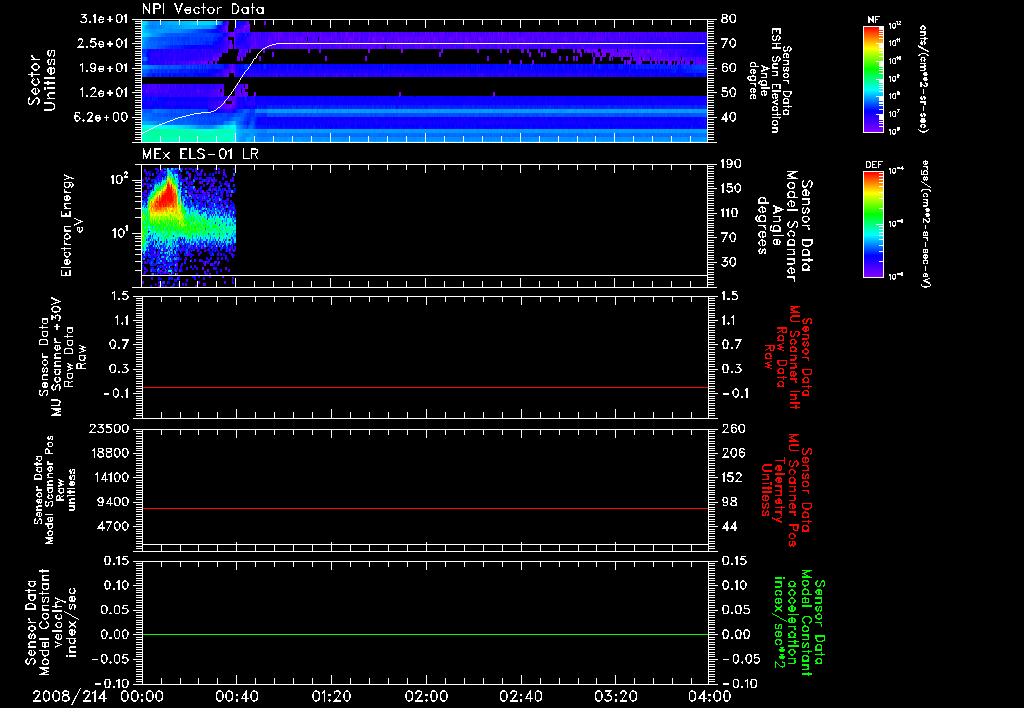Screen dimensions: 1024x708
Task: Select the red intensity peak in electron spectrogram
Action: pos(168,196)
